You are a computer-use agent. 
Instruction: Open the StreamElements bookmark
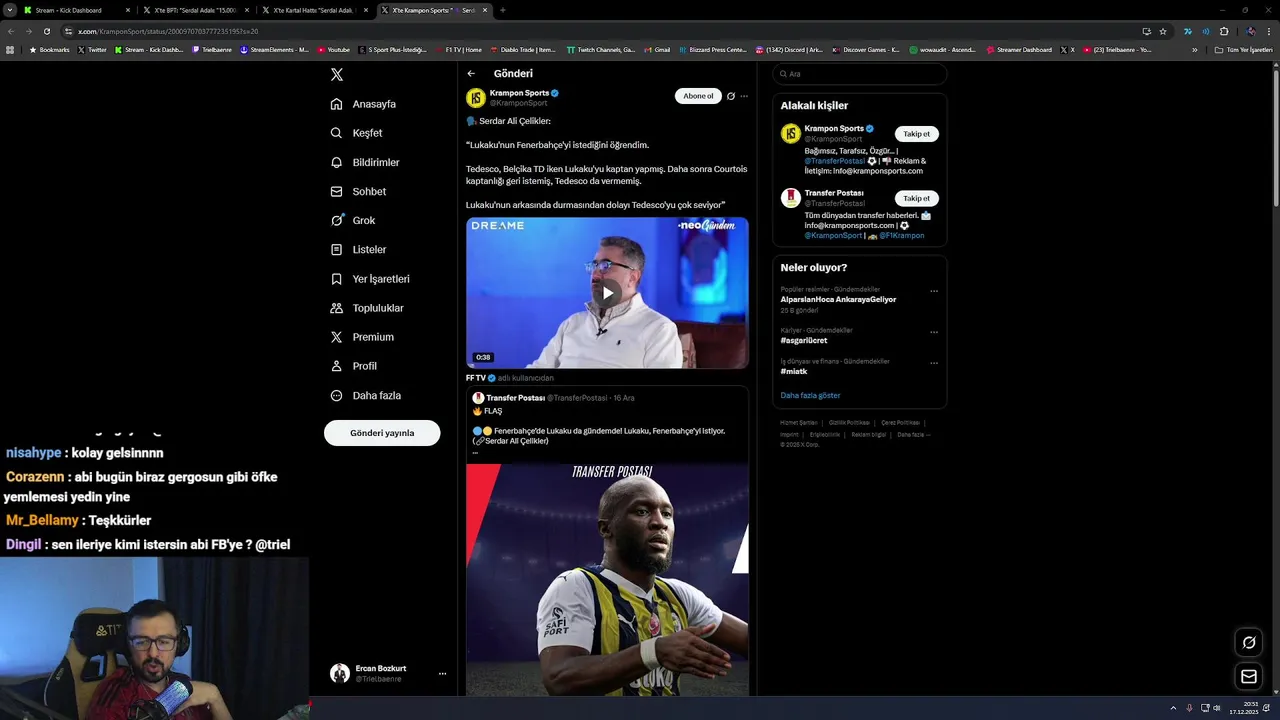point(274,50)
